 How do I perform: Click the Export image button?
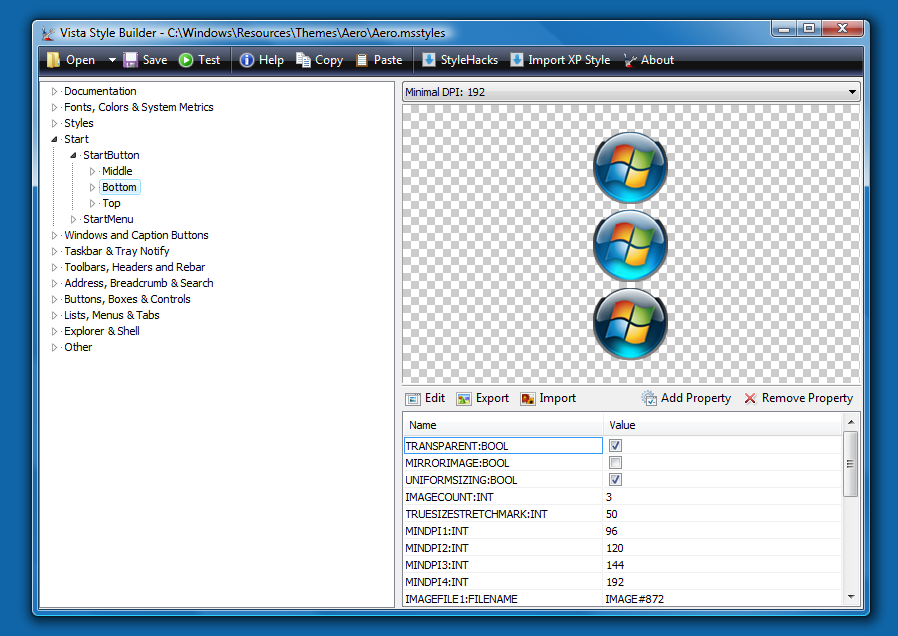483,398
